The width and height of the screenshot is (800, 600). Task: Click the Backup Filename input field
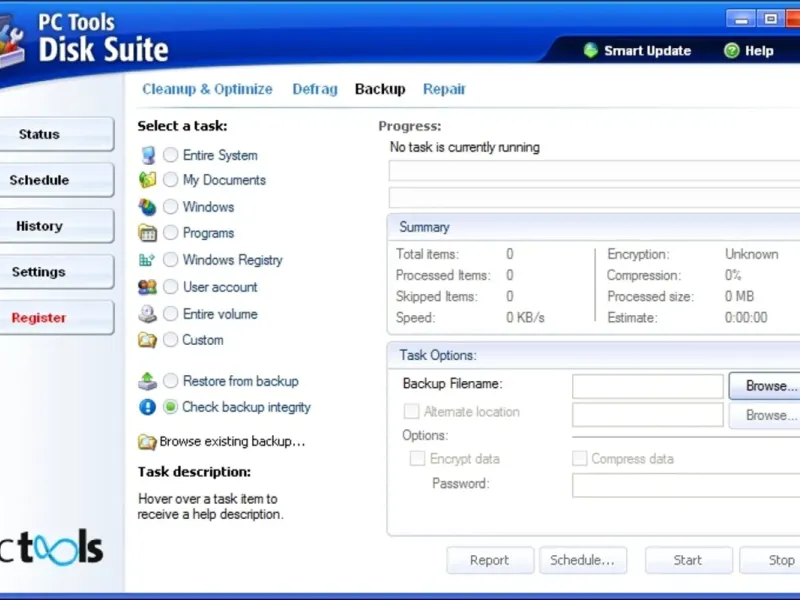[x=647, y=386]
